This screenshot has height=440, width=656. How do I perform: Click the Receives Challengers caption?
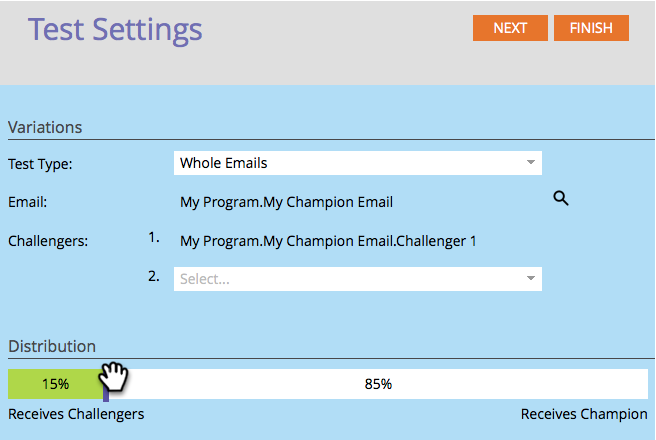tap(76, 414)
